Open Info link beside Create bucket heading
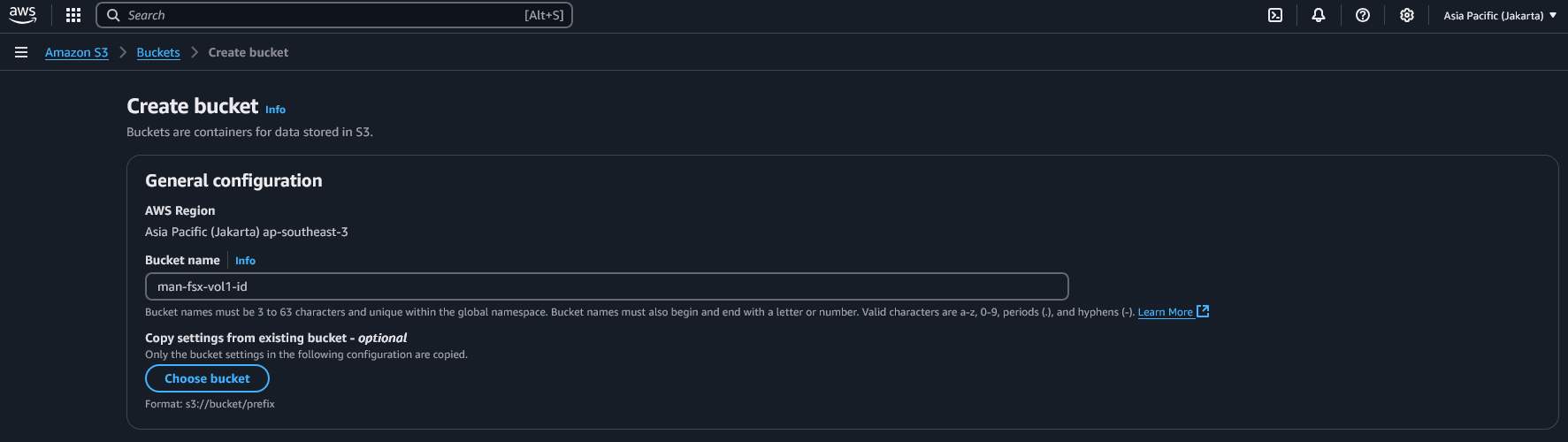Screen dimensions: 1568x442 275,110
